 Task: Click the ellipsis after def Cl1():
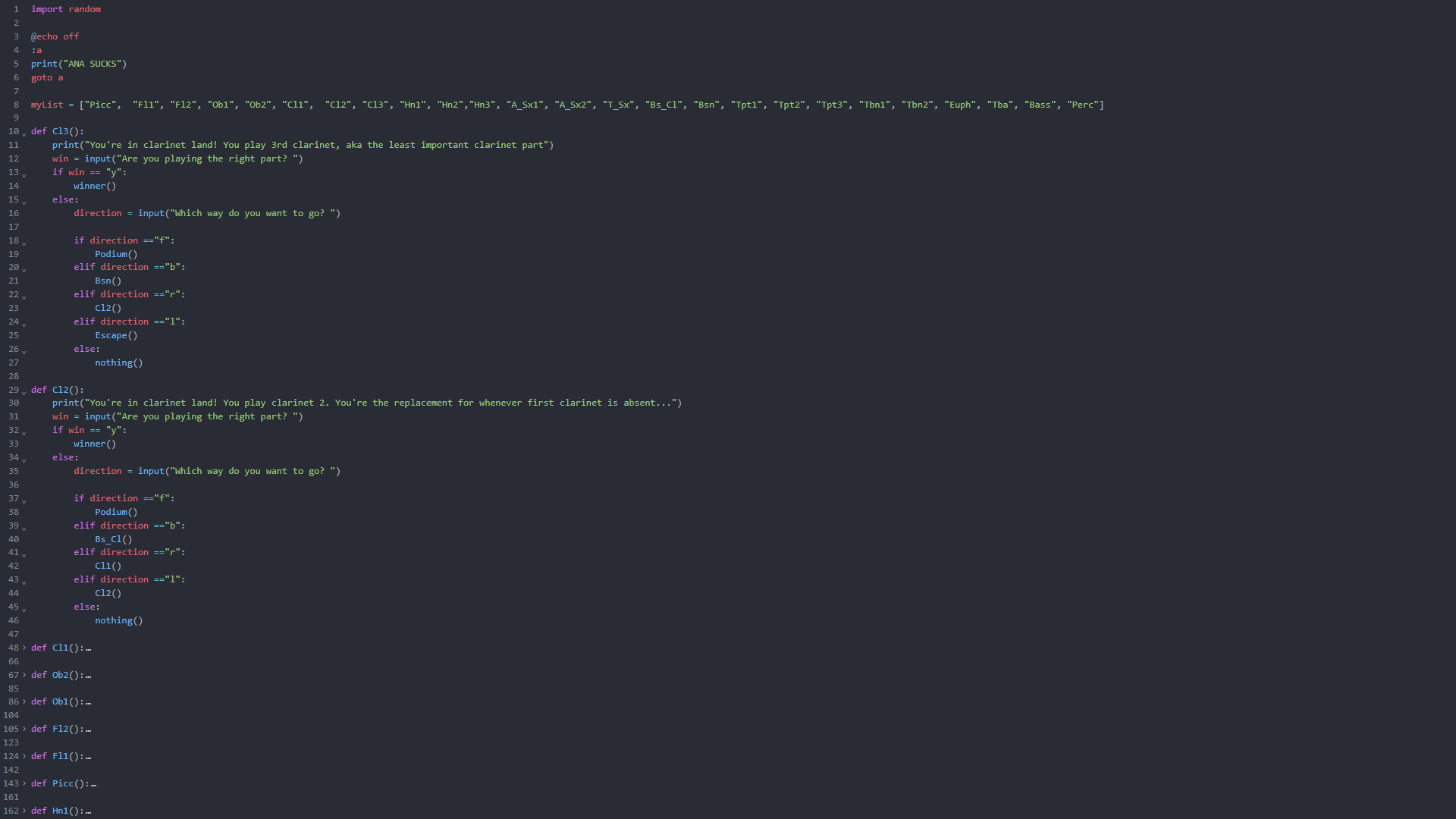[89, 649]
